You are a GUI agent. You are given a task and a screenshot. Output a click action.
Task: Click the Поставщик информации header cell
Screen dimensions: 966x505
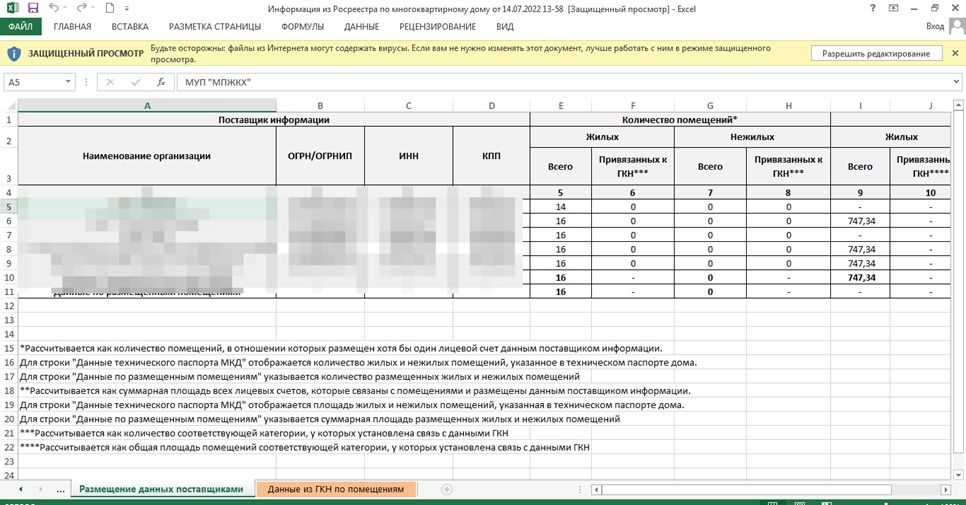pyautogui.click(x=274, y=119)
